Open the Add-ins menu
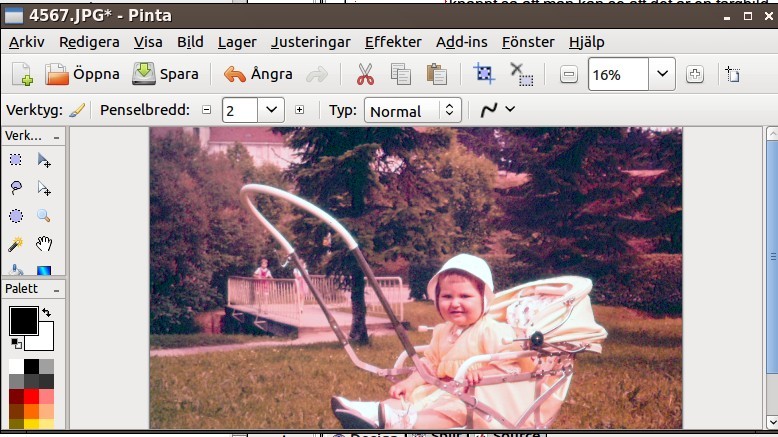The image size is (778, 437). tap(461, 42)
